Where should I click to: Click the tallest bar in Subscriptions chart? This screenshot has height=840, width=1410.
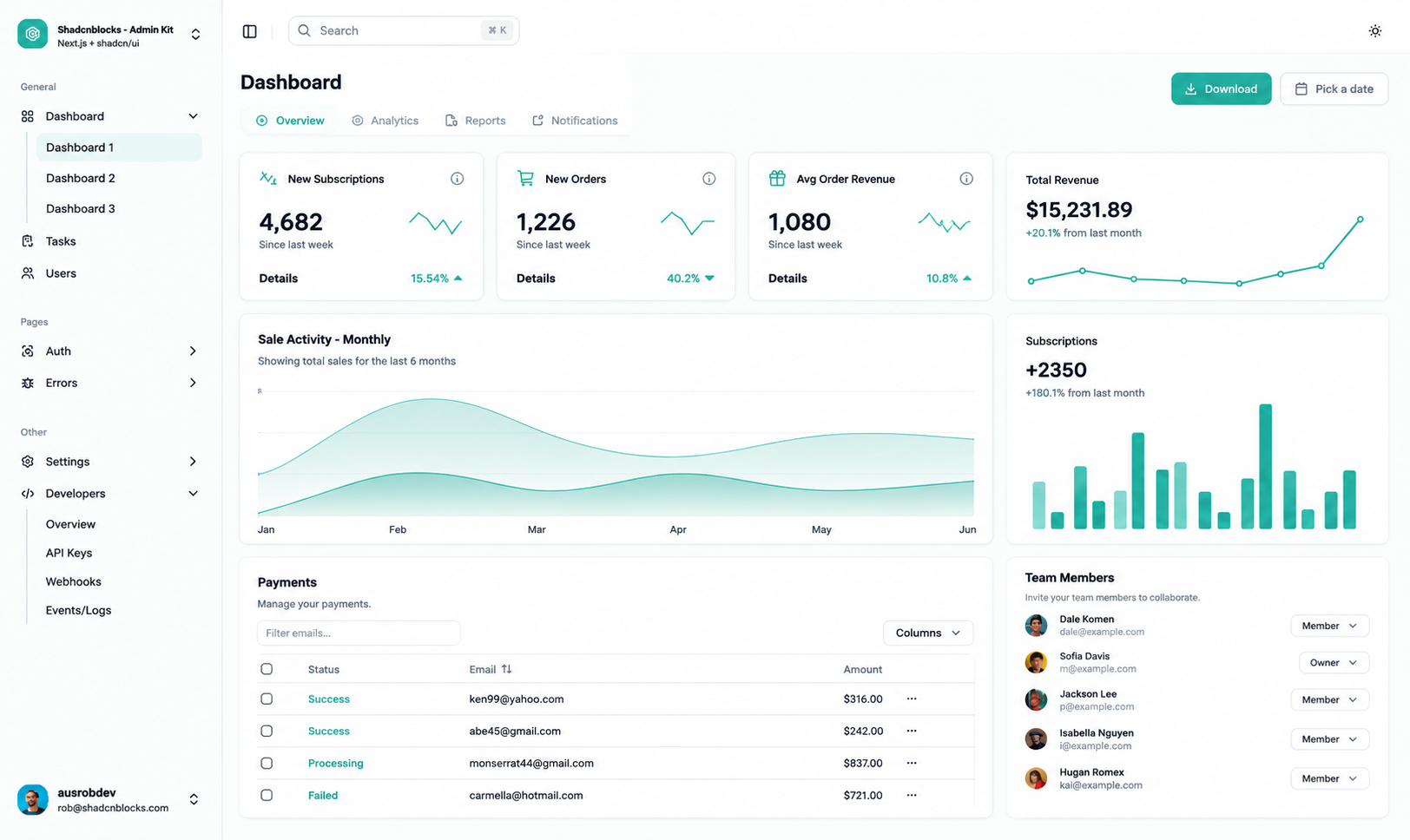[1266, 467]
